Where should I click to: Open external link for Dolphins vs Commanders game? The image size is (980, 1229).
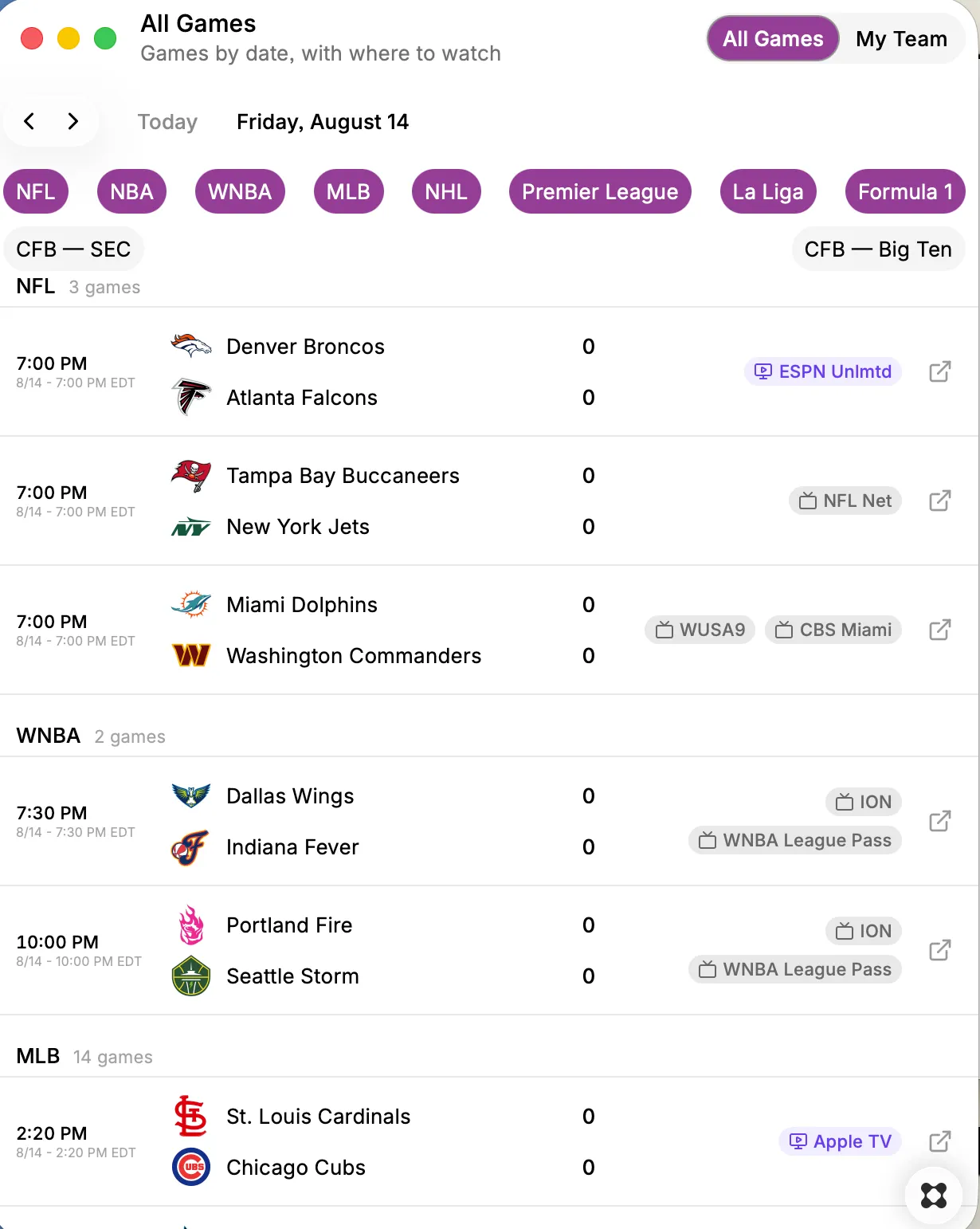[940, 630]
